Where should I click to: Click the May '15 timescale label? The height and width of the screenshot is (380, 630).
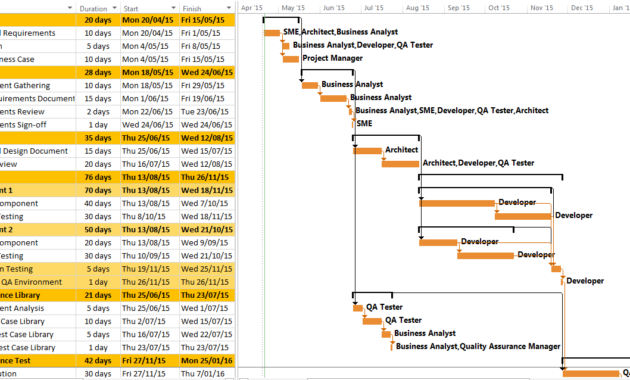click(293, 8)
